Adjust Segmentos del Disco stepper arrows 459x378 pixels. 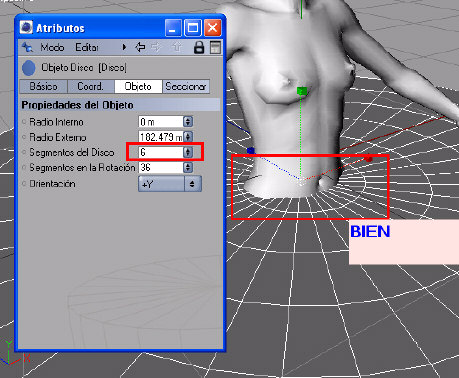point(188,152)
